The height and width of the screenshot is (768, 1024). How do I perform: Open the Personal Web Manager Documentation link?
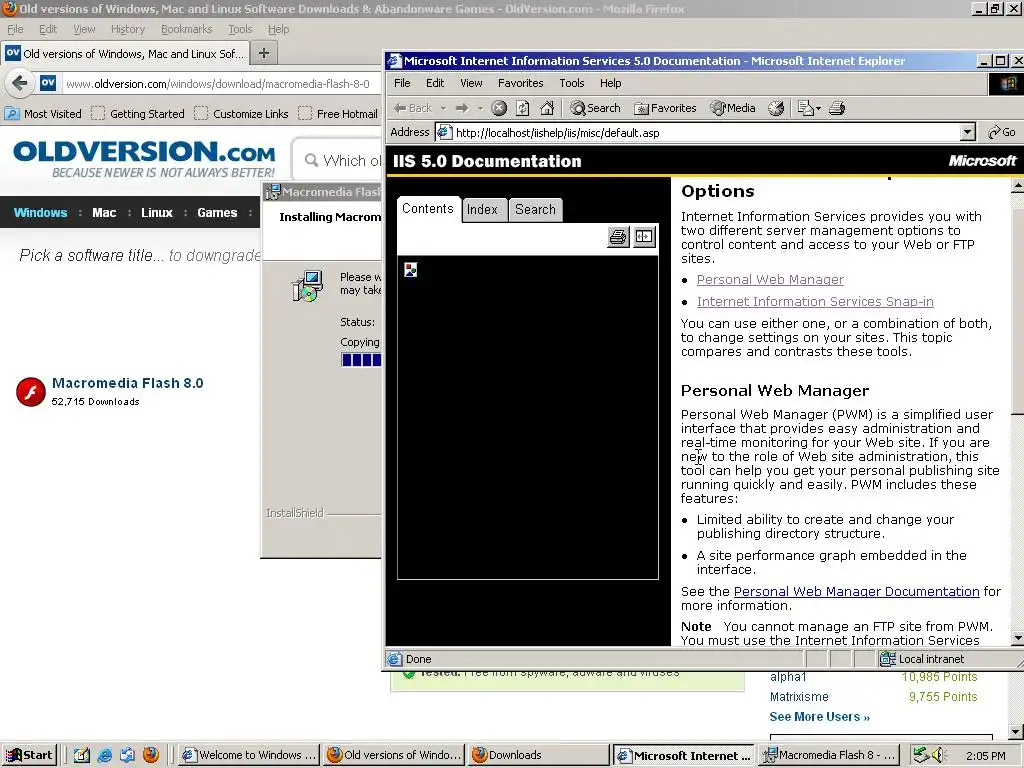[856, 592]
